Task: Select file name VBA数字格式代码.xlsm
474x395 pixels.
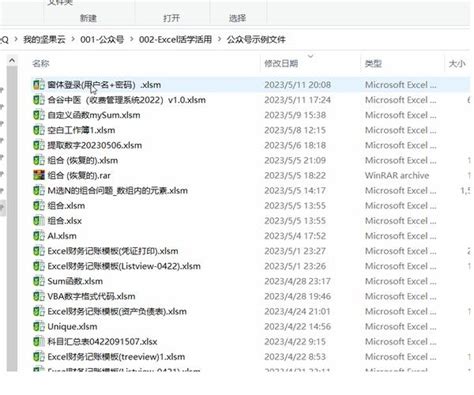Action: pos(91,296)
